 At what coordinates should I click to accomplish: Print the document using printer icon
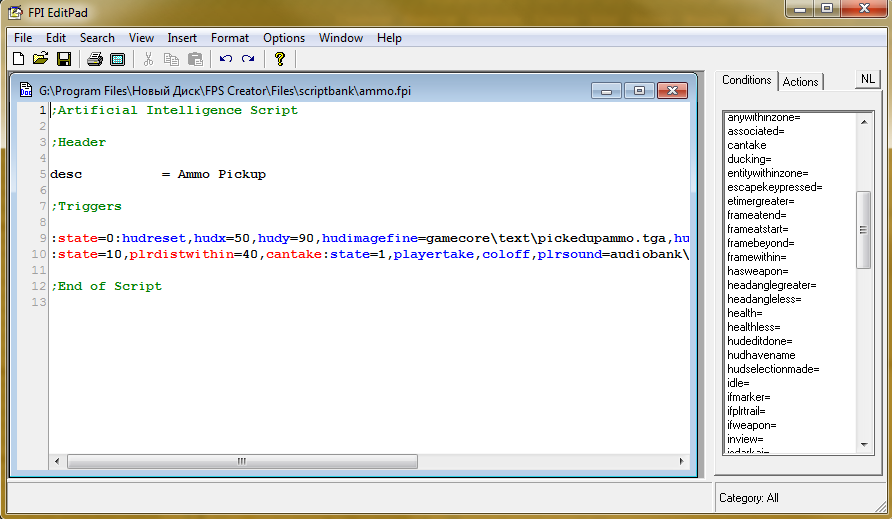click(x=94, y=59)
